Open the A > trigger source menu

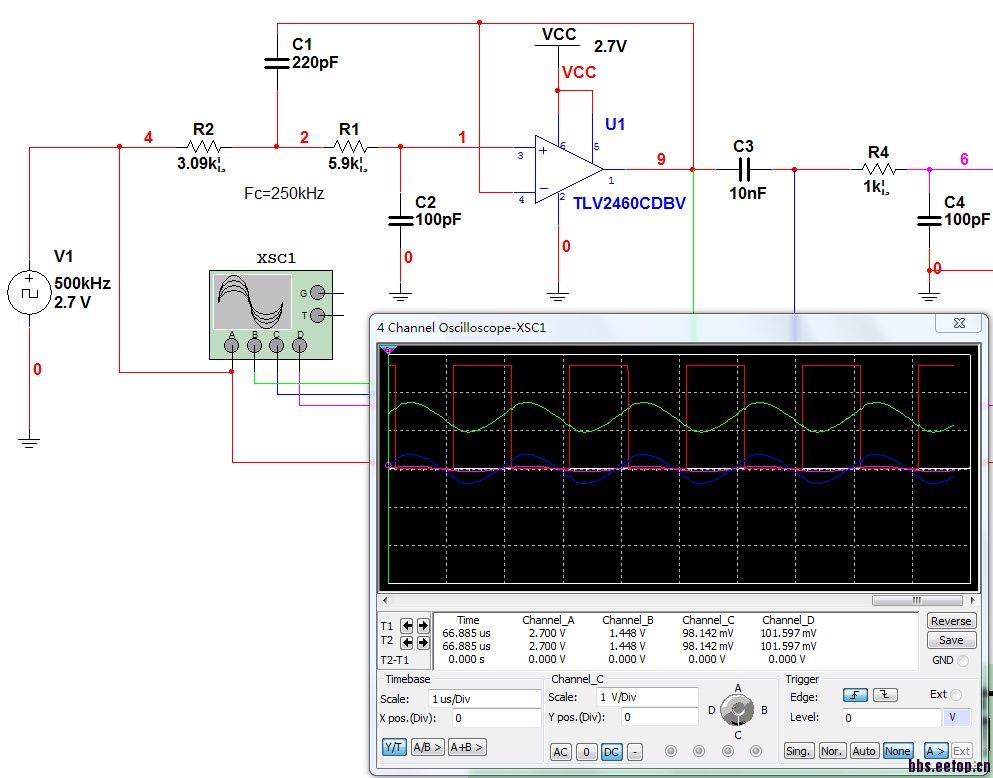click(x=936, y=751)
